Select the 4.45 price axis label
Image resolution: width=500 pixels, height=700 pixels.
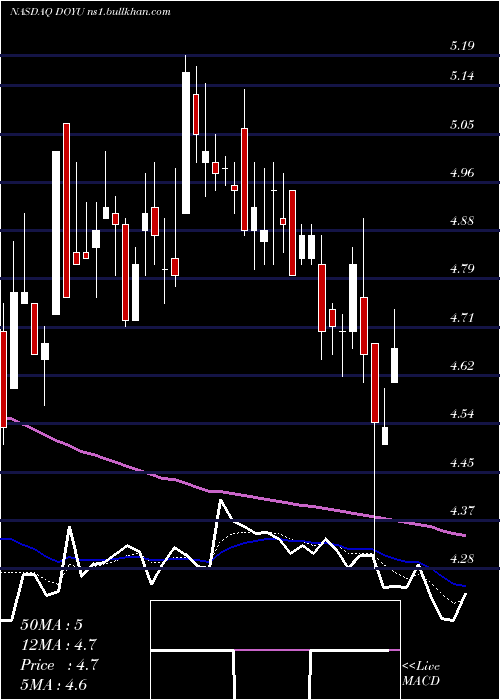coord(462,462)
